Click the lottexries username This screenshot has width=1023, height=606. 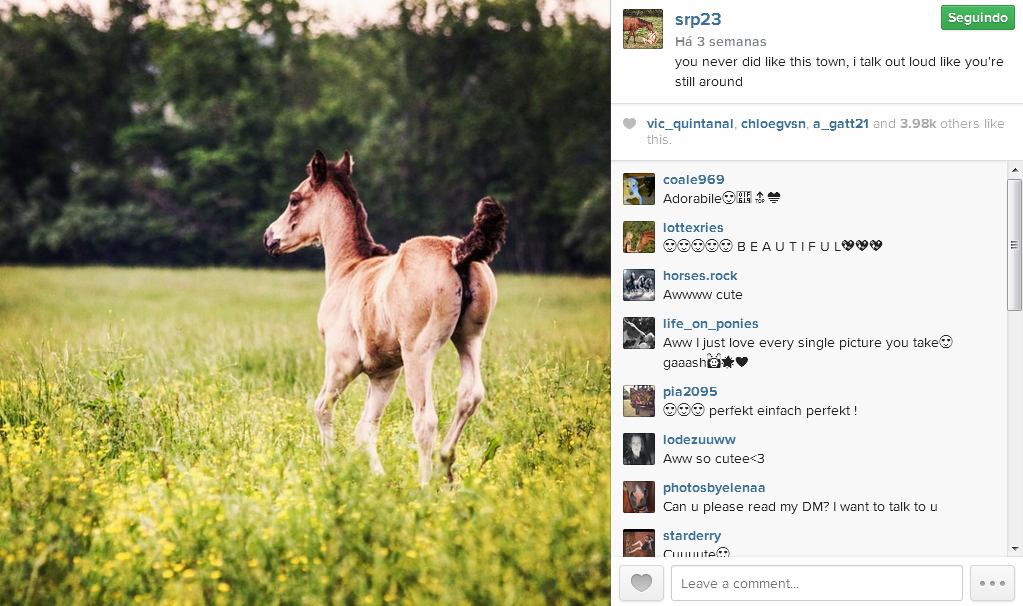tap(693, 228)
